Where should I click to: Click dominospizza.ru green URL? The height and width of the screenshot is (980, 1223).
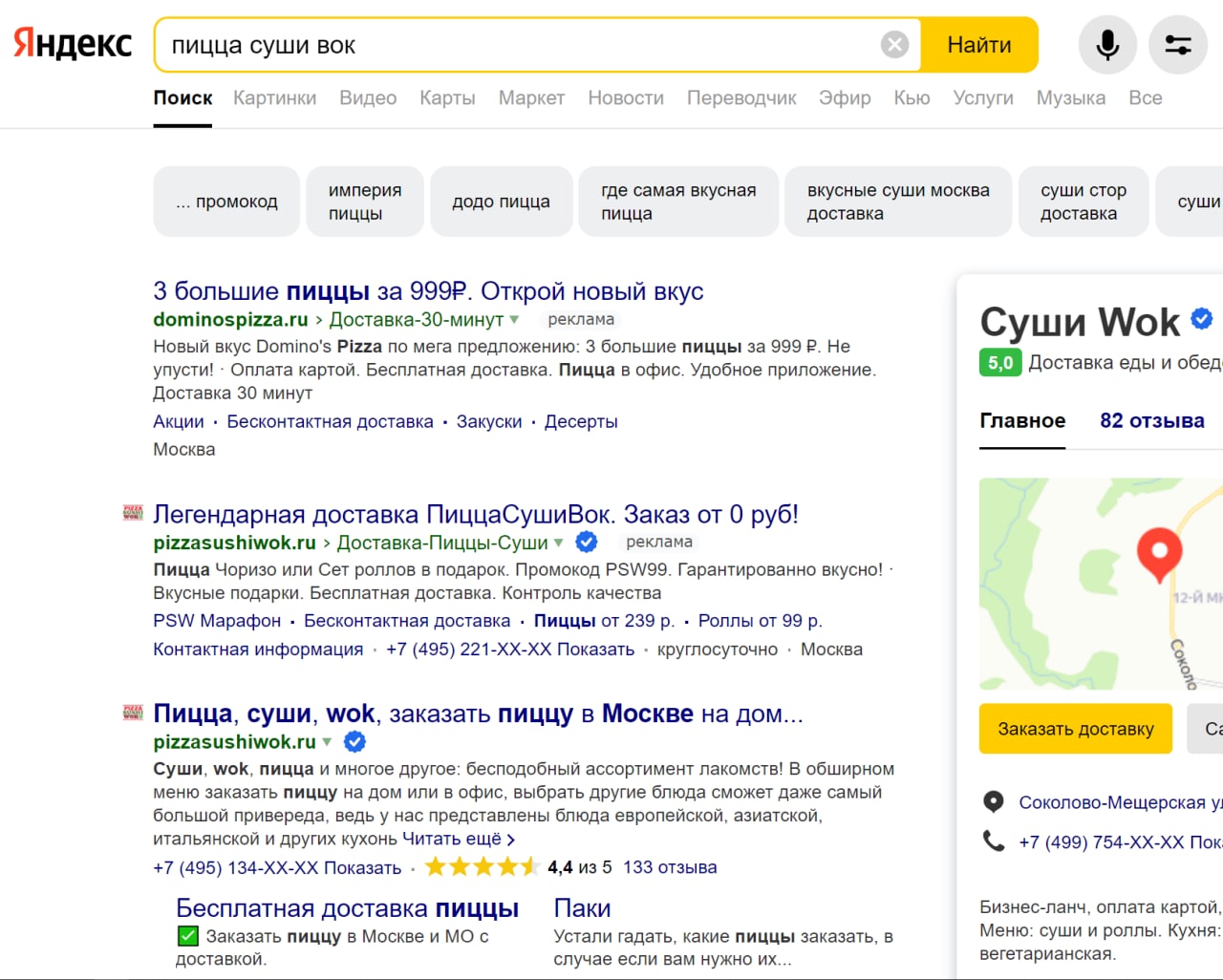coord(230,319)
